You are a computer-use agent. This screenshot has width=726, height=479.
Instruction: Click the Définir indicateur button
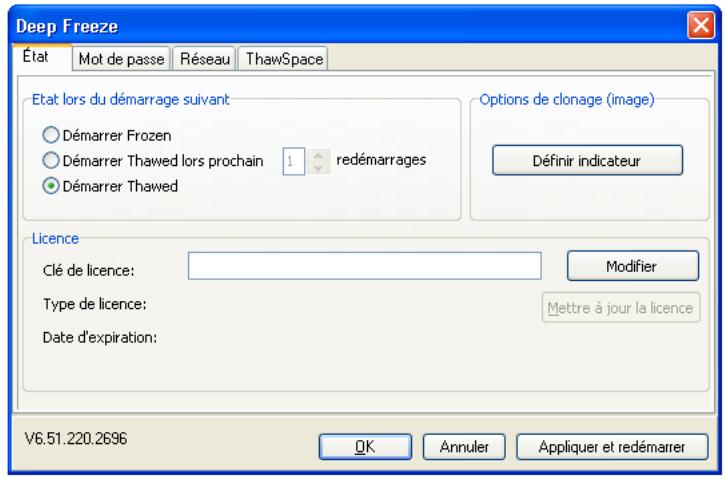(587, 160)
